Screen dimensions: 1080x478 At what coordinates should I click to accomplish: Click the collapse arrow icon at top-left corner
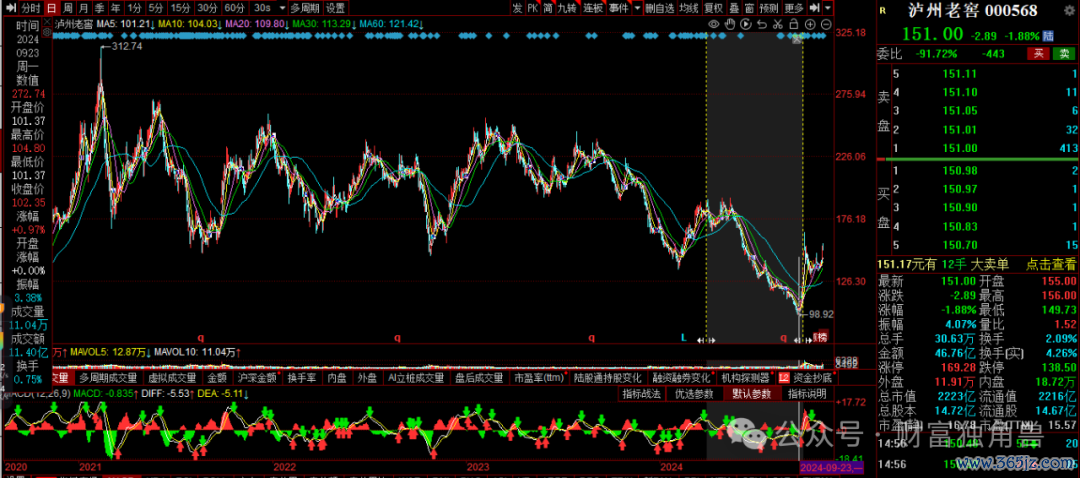(10, 8)
